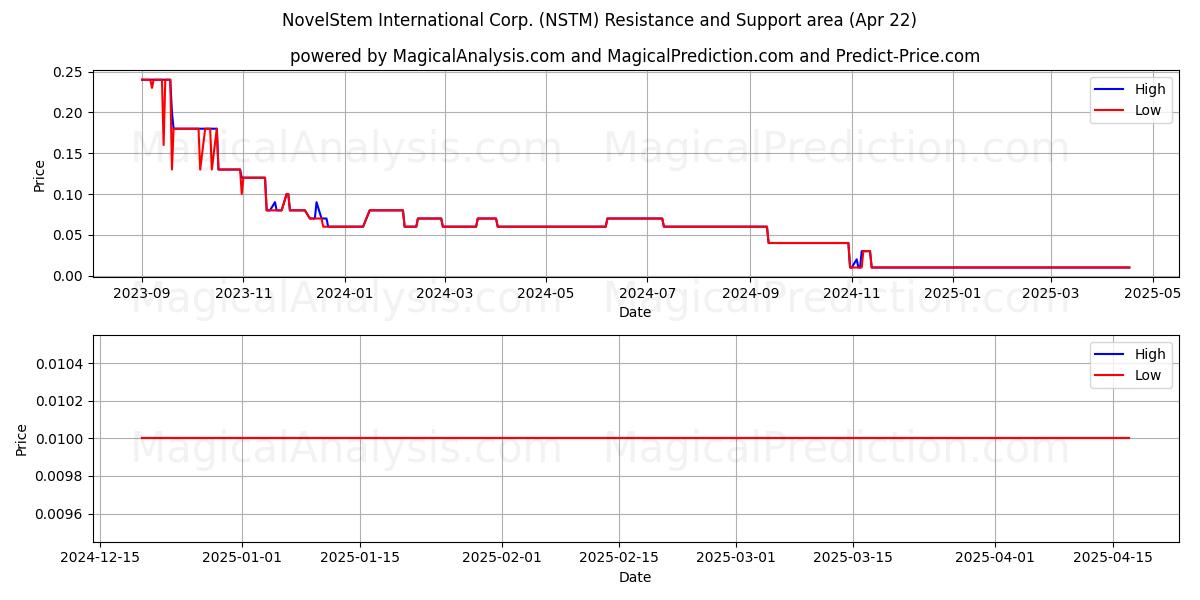The image size is (1200, 600).
Task: Click the 0.20 price tick label
Action: (68, 113)
